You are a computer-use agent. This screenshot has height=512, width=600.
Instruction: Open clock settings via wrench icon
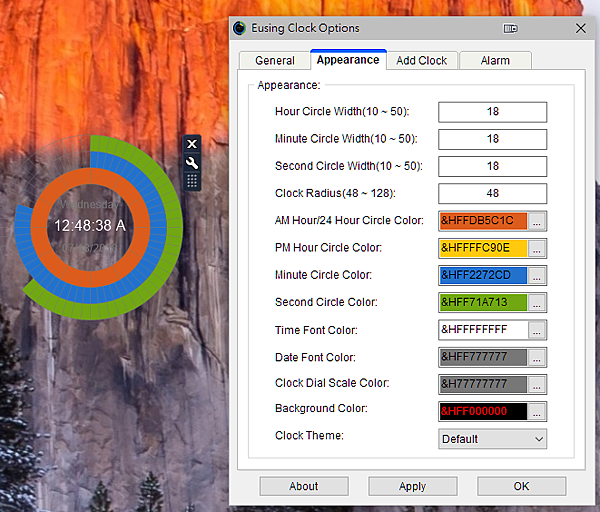pos(192,163)
